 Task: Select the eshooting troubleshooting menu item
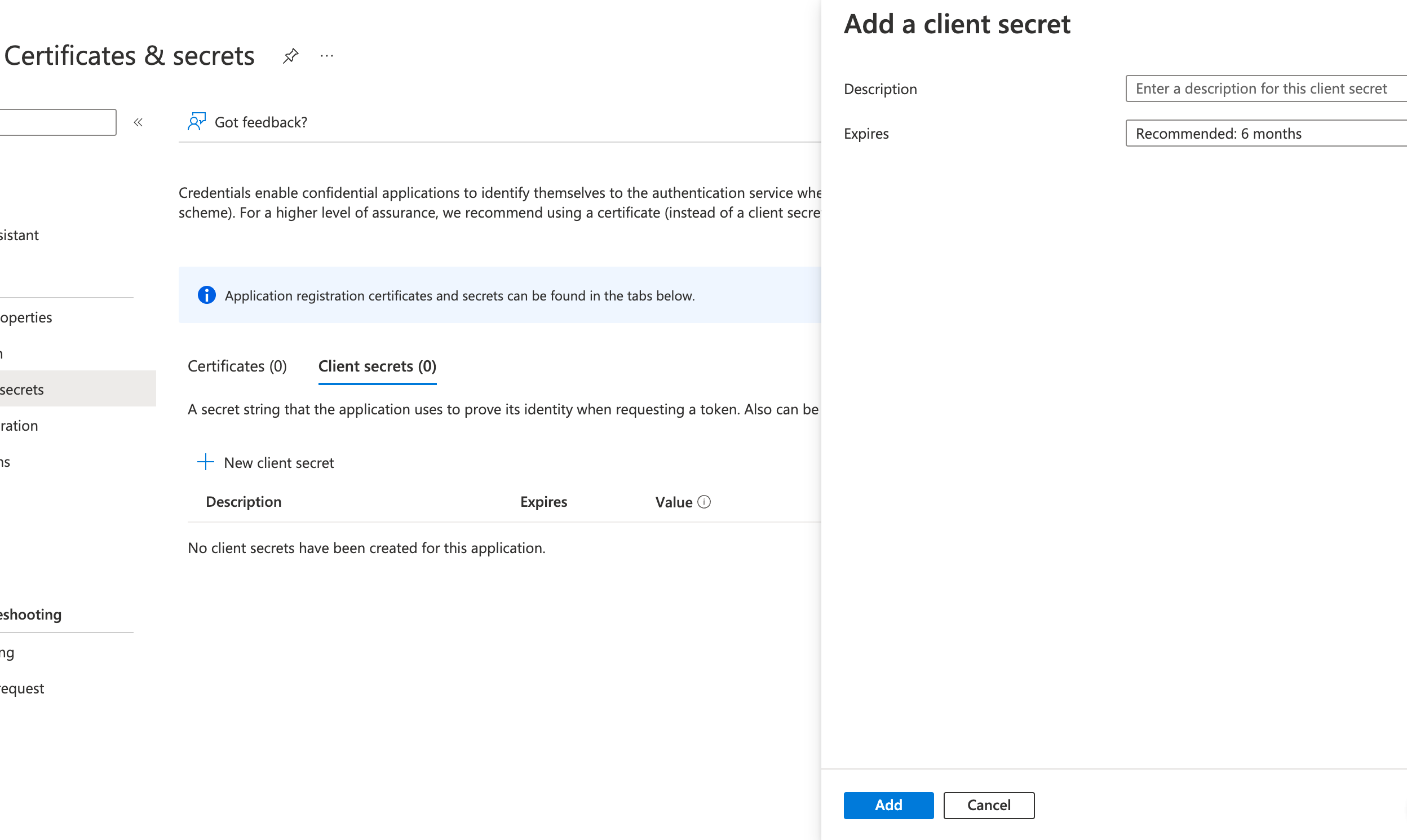29,614
